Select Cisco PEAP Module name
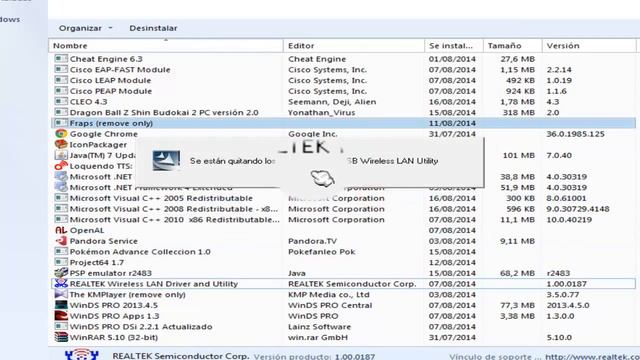The width and height of the screenshot is (640, 360). point(111,91)
